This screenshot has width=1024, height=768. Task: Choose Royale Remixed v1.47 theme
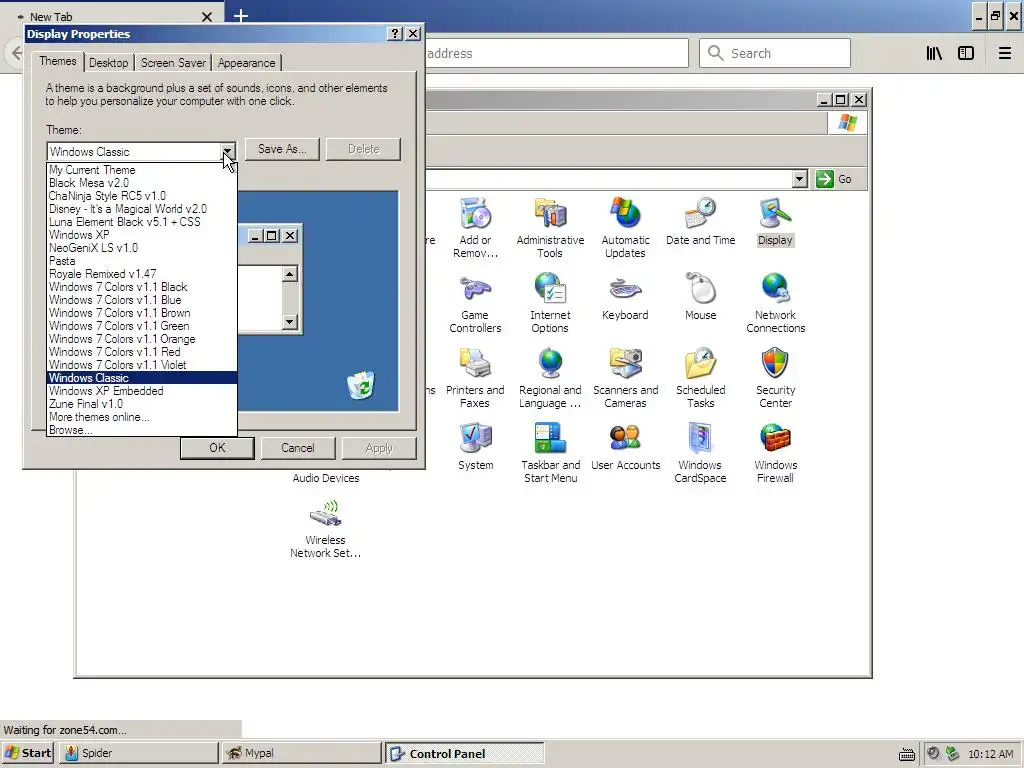click(142, 274)
